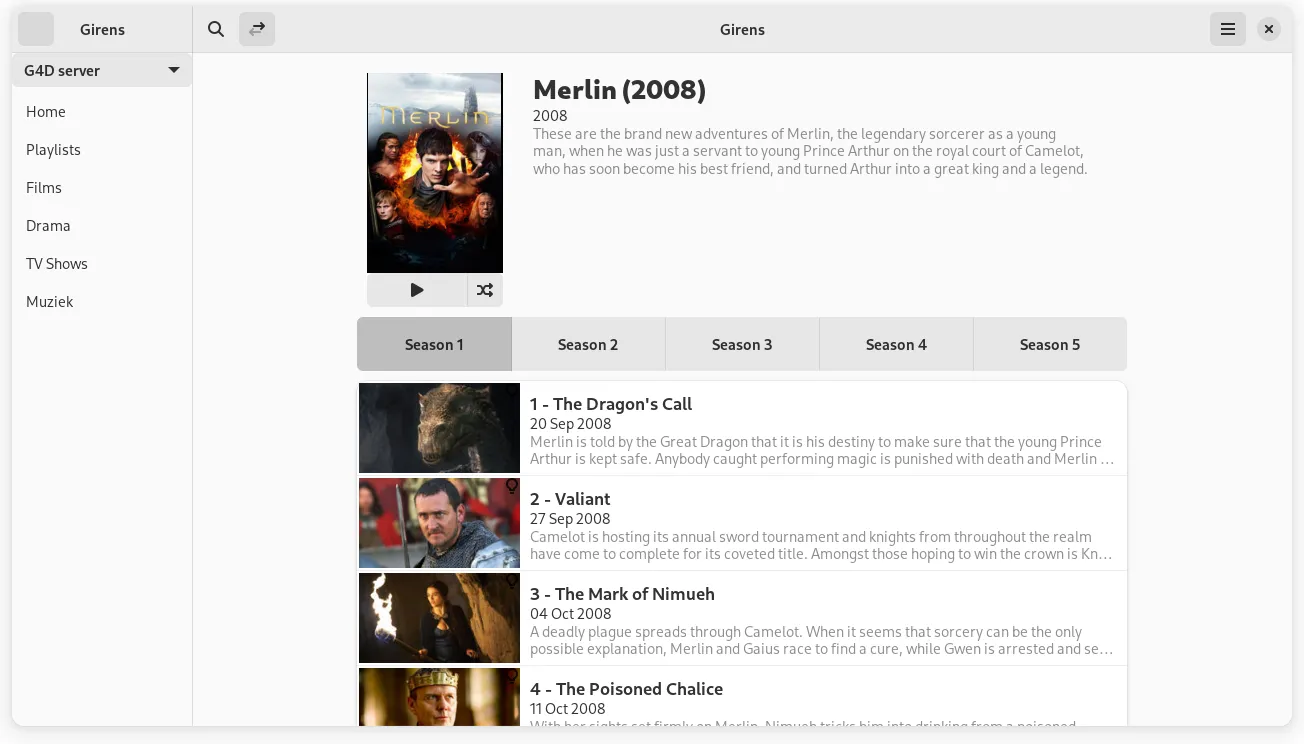This screenshot has height=744, width=1304.
Task: Close the Girens window
Action: click(x=1268, y=29)
